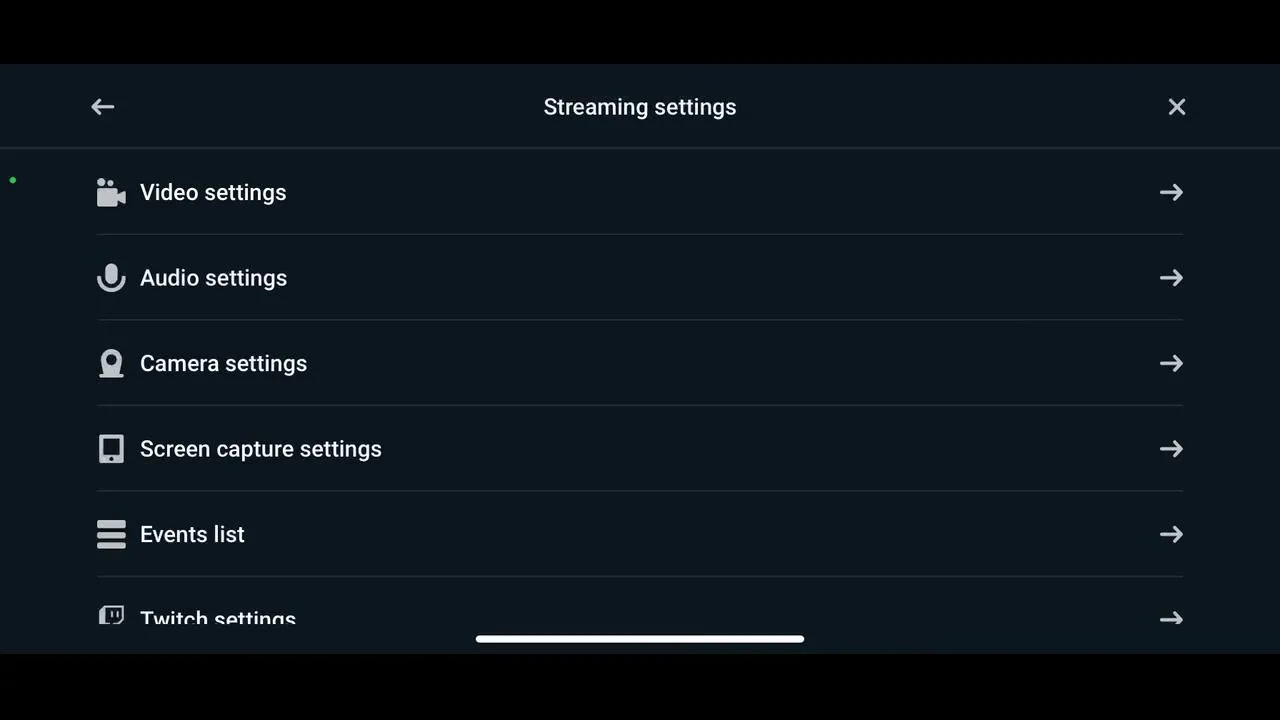Click the back arrow icon
Image resolution: width=1280 pixels, height=720 pixels.
(x=102, y=107)
